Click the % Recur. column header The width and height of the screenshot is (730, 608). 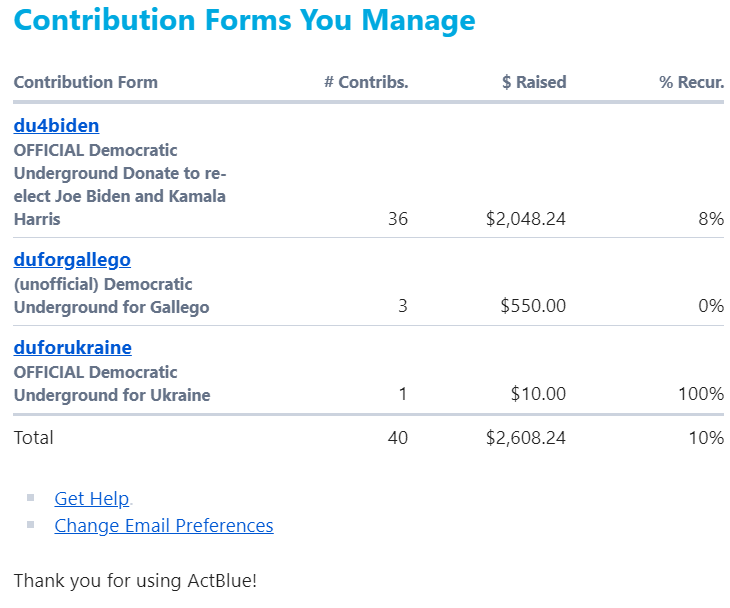point(691,82)
